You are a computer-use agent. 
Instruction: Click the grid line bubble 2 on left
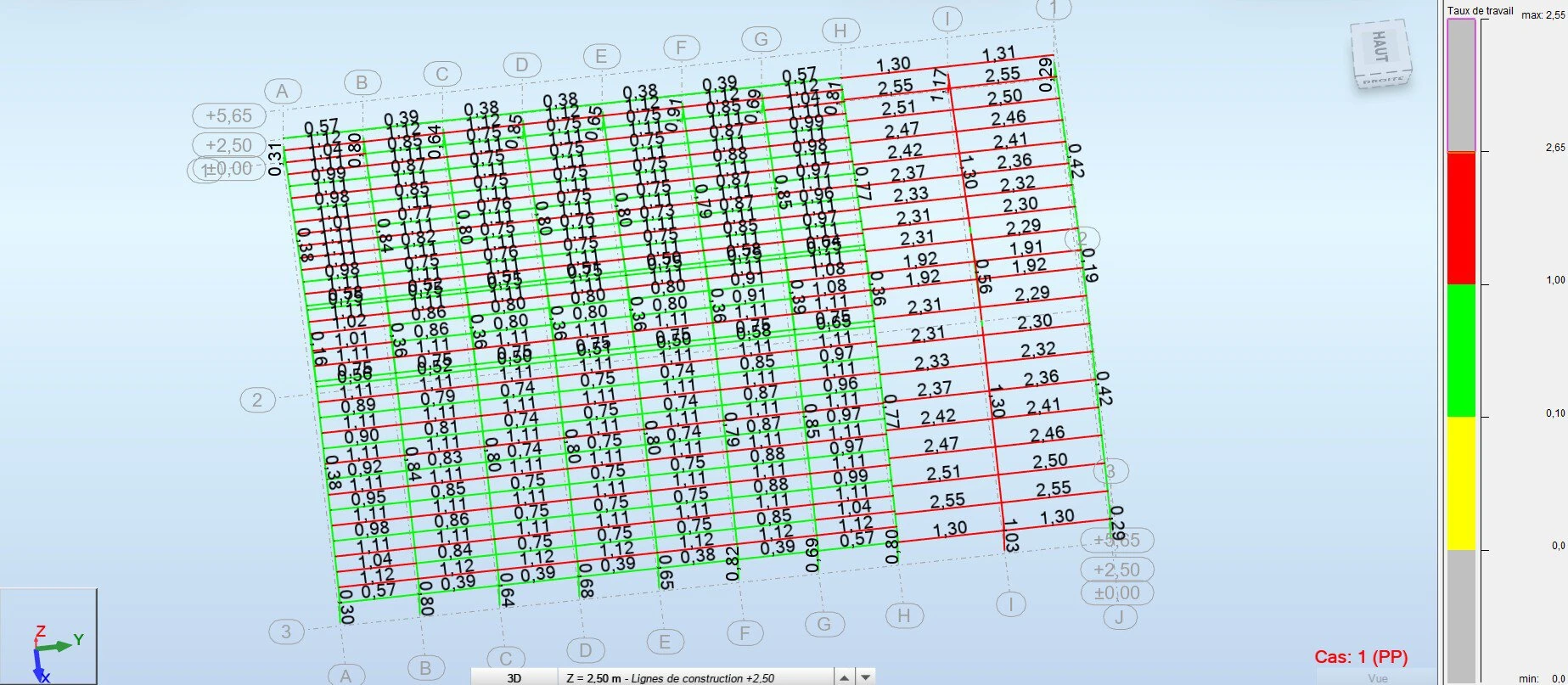(257, 400)
